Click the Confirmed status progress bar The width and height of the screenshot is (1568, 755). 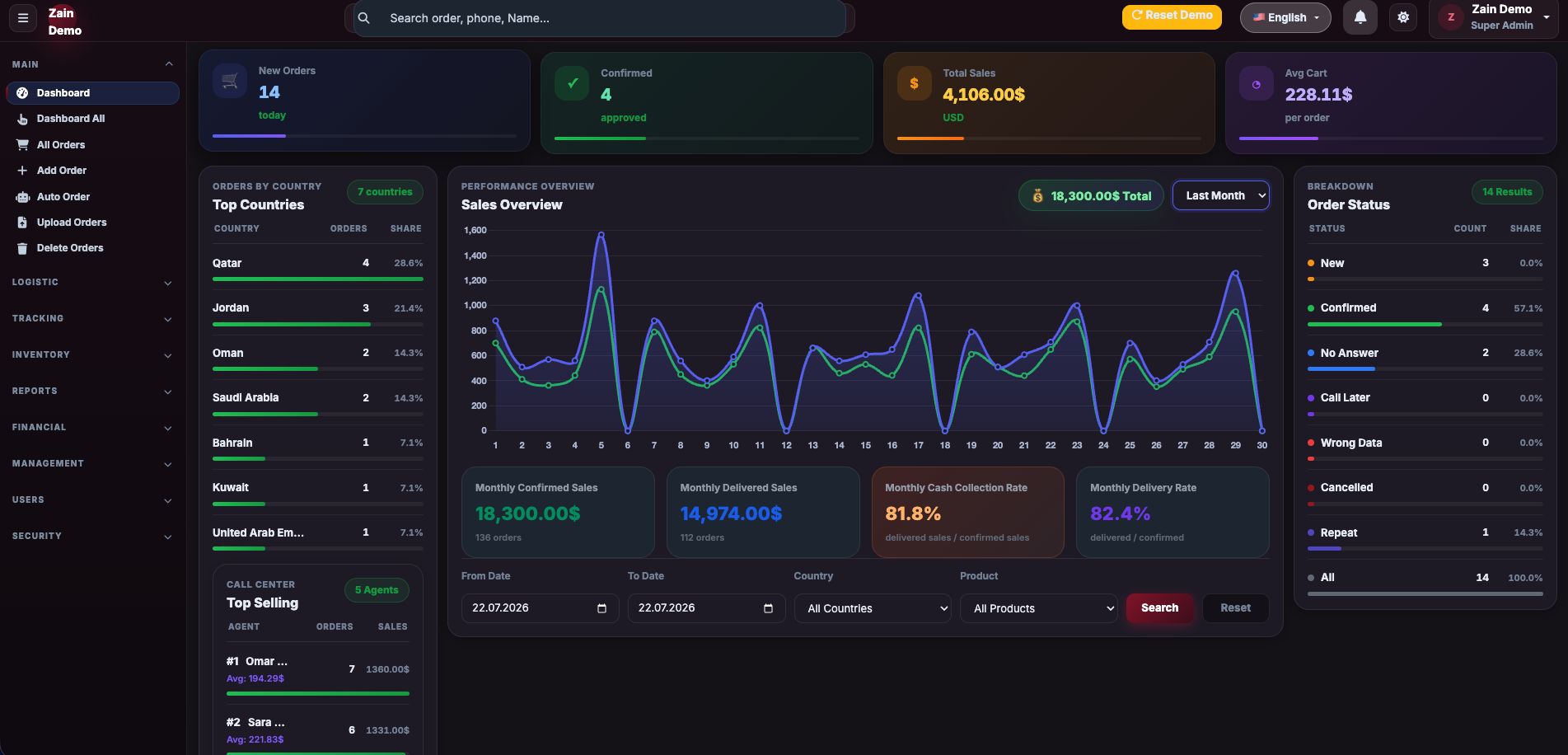click(x=1425, y=325)
